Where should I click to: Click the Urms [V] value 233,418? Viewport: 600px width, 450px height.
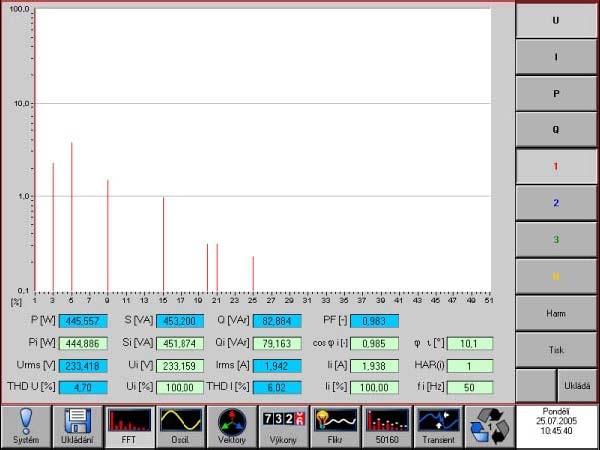[x=83, y=366]
